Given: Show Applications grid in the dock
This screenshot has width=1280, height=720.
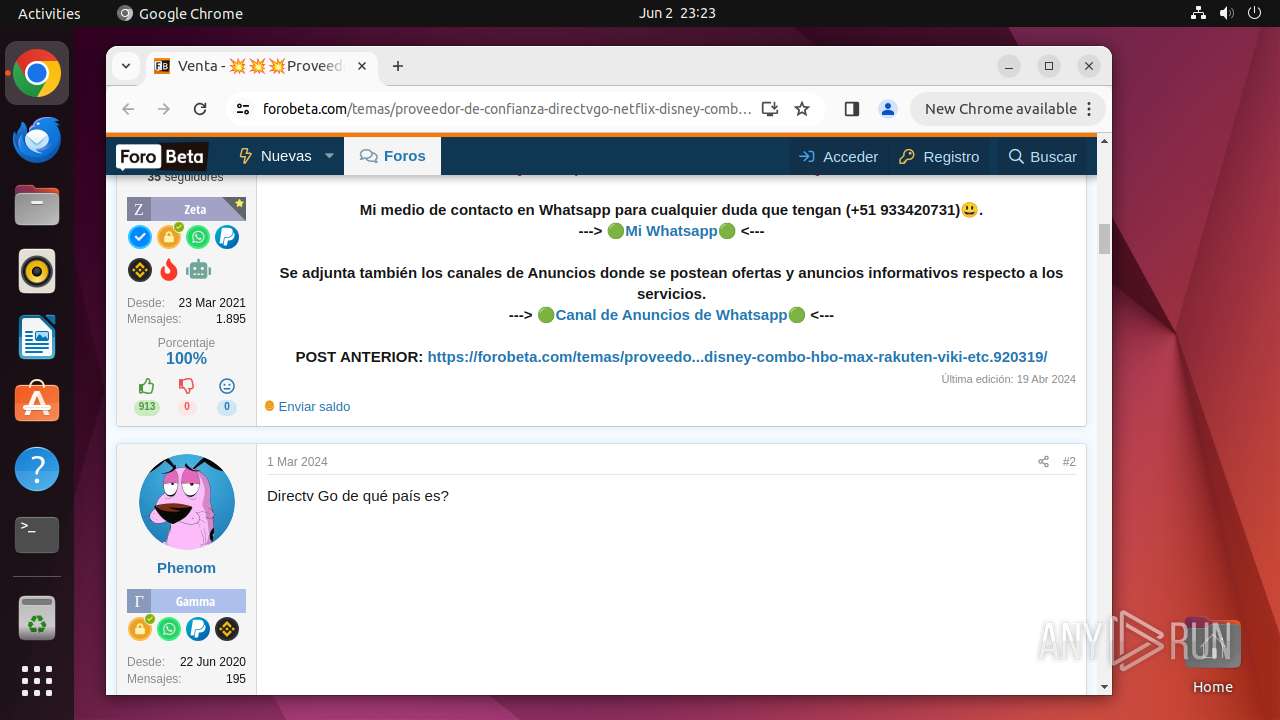Looking at the screenshot, I should (37, 681).
